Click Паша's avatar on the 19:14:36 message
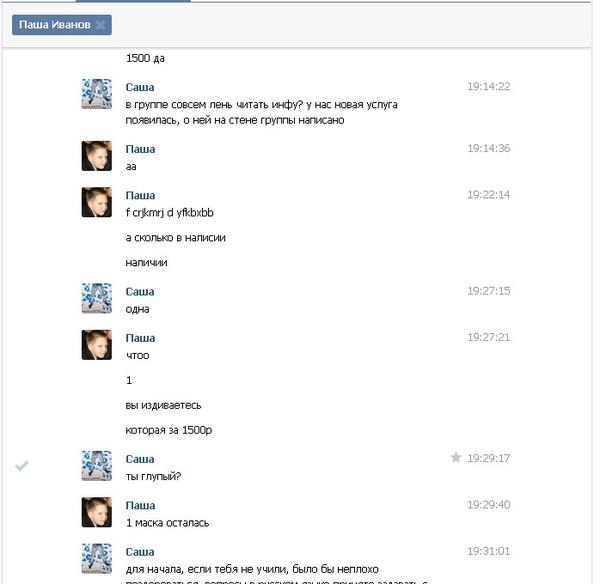The image size is (600, 584). (96, 156)
